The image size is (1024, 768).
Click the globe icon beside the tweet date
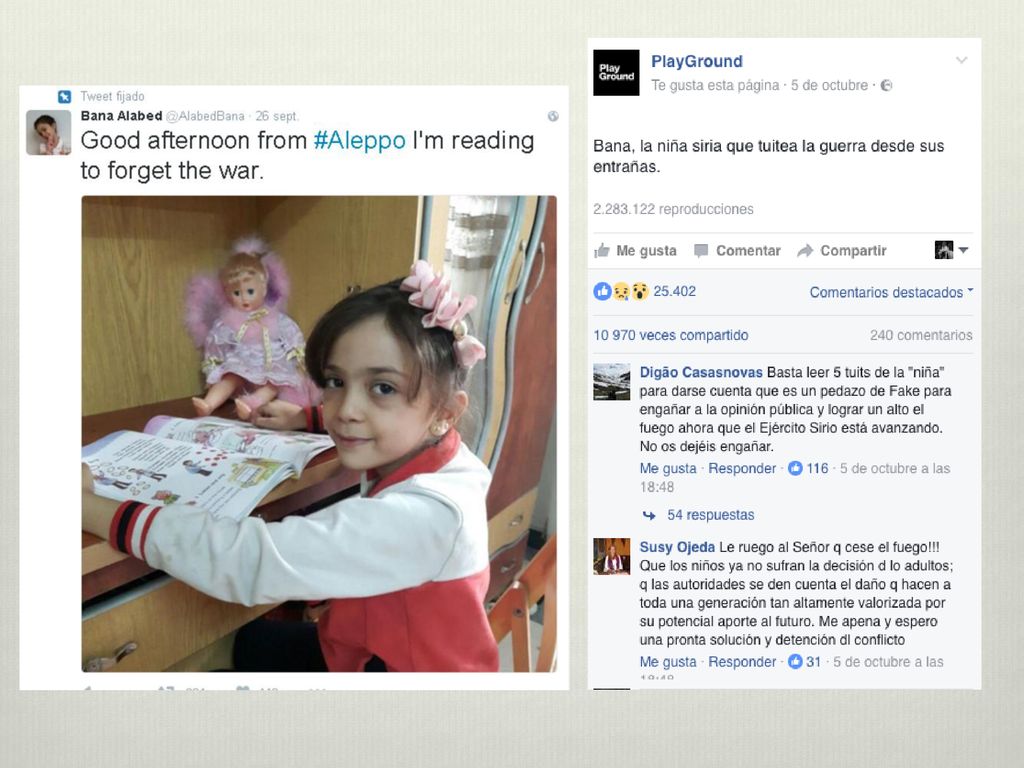point(553,116)
